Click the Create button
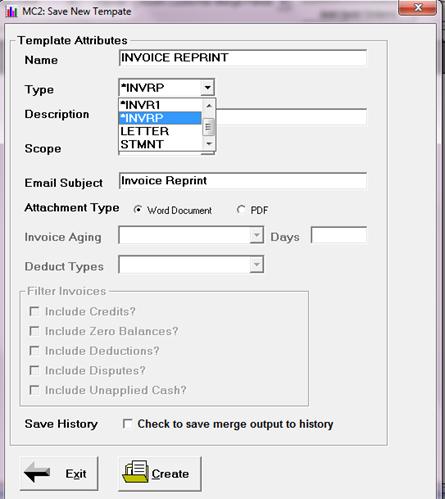The image size is (445, 499). (x=160, y=473)
